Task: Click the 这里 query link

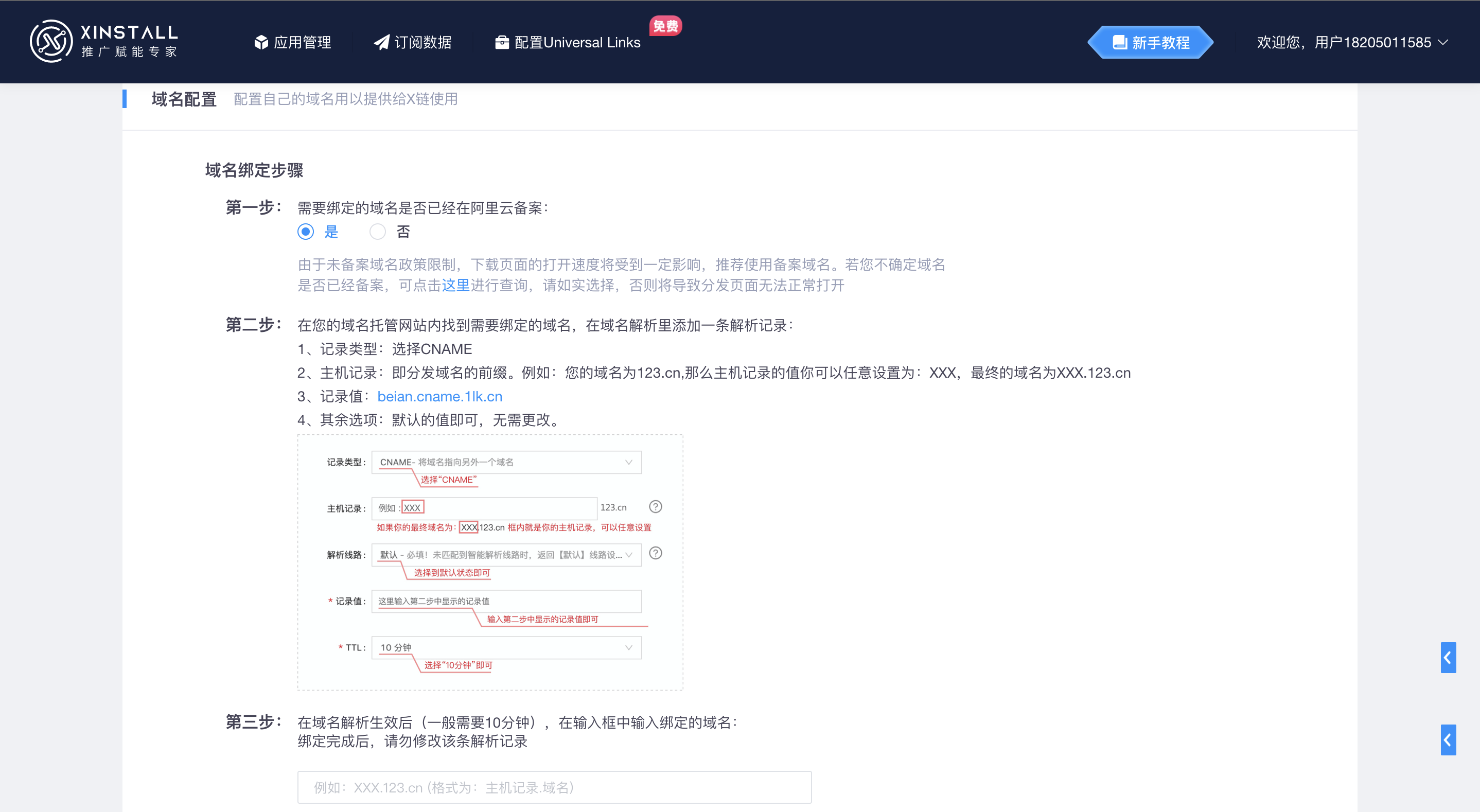Action: click(455, 286)
